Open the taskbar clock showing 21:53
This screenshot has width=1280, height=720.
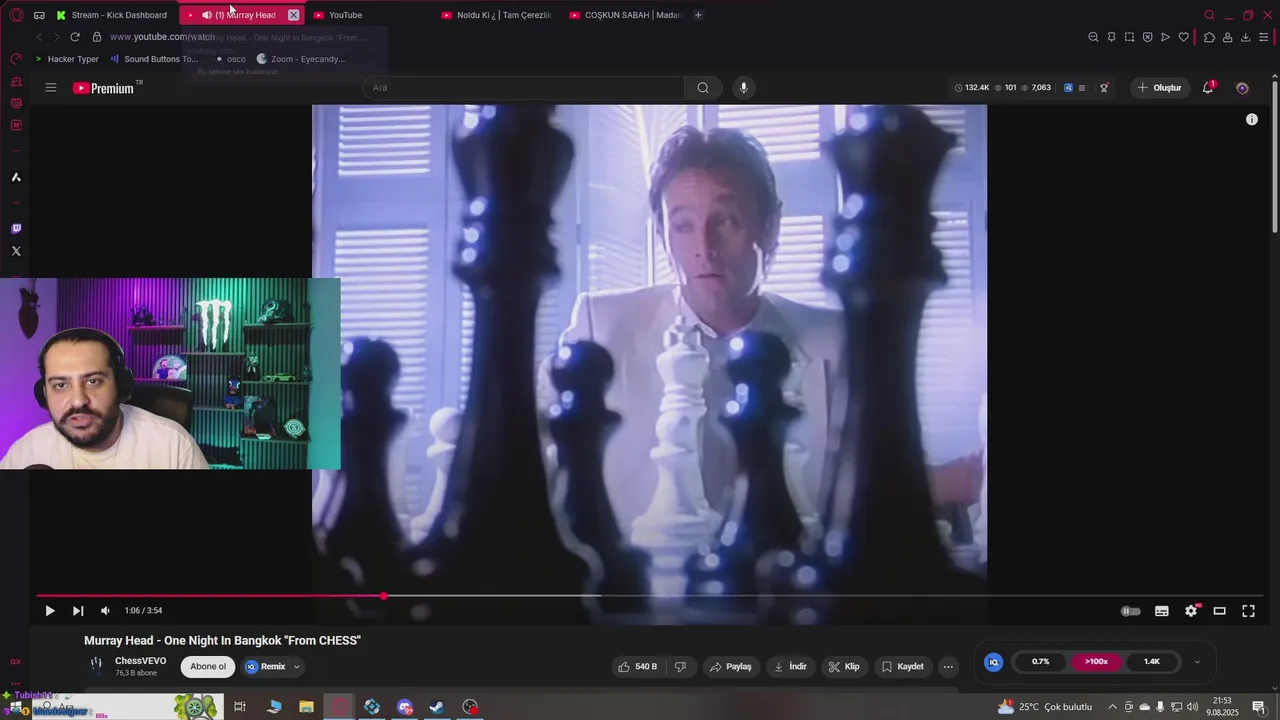point(1221,707)
